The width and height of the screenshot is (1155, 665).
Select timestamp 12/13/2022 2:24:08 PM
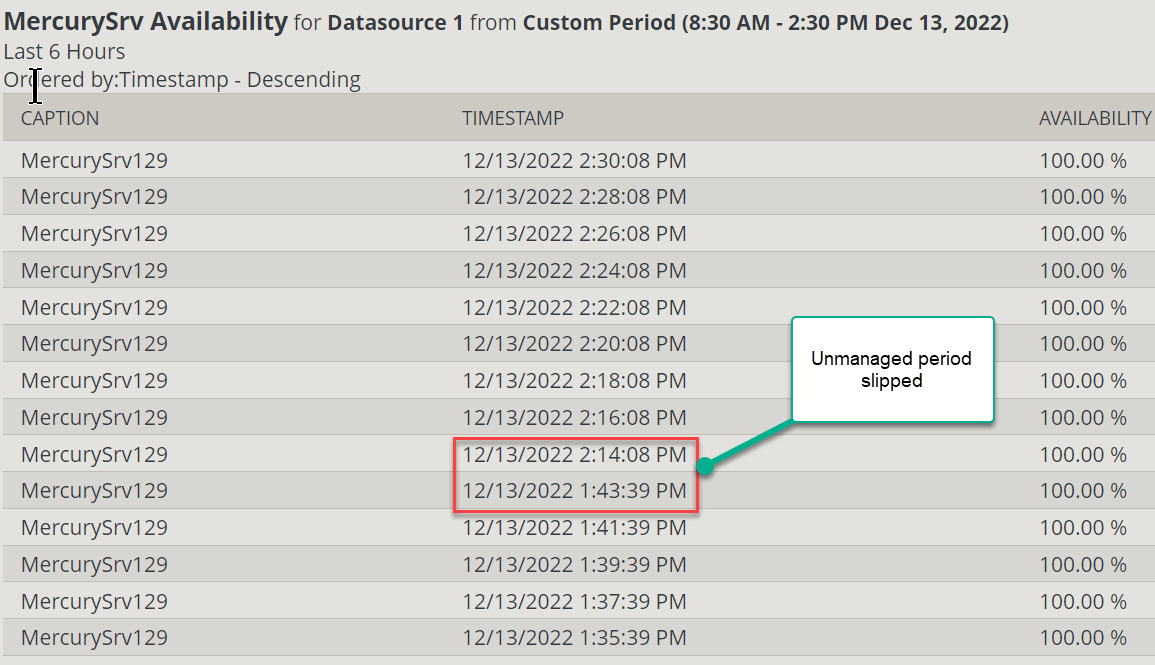(x=575, y=270)
